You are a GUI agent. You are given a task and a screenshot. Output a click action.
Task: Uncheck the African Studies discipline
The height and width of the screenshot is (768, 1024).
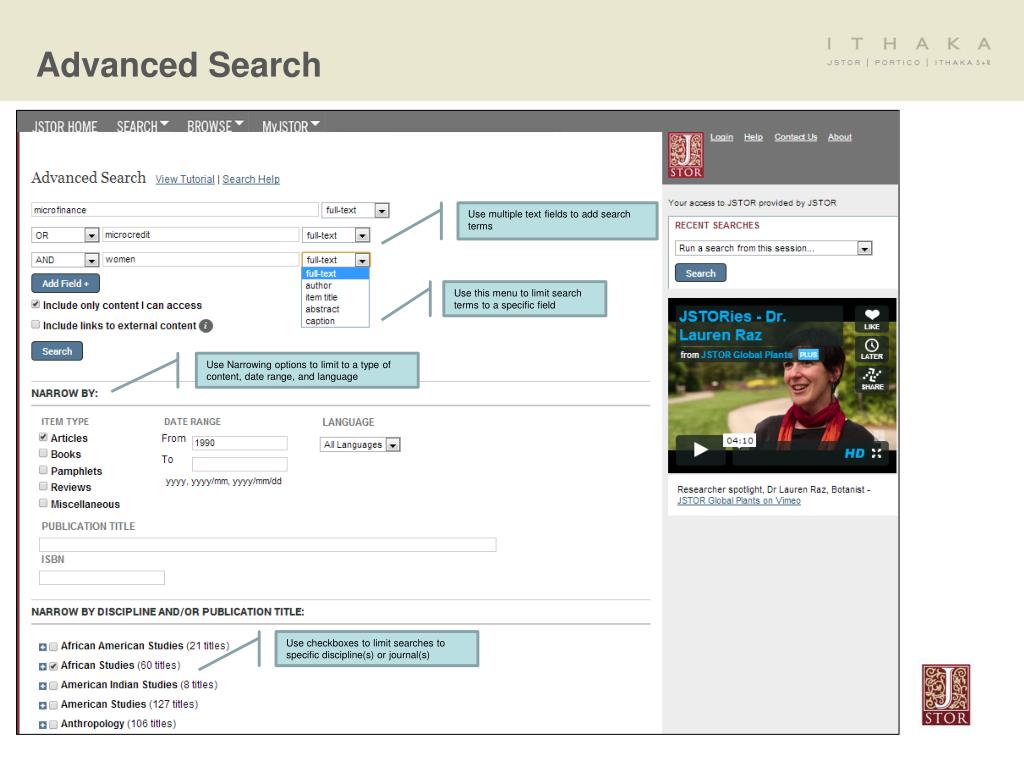pos(54,666)
